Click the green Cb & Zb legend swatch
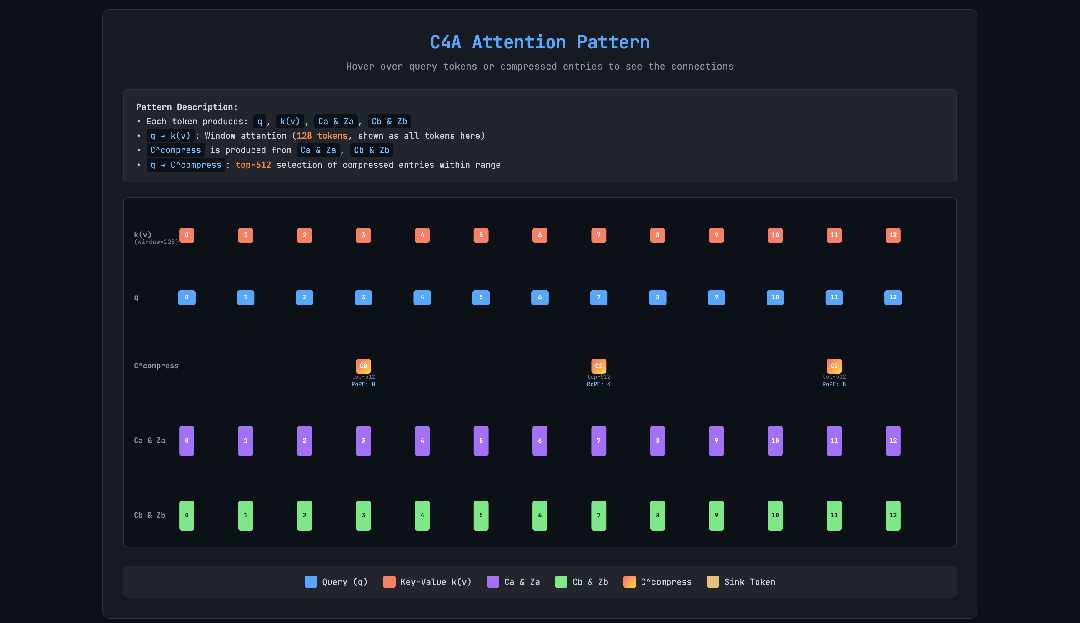1080x623 pixels. point(561,582)
